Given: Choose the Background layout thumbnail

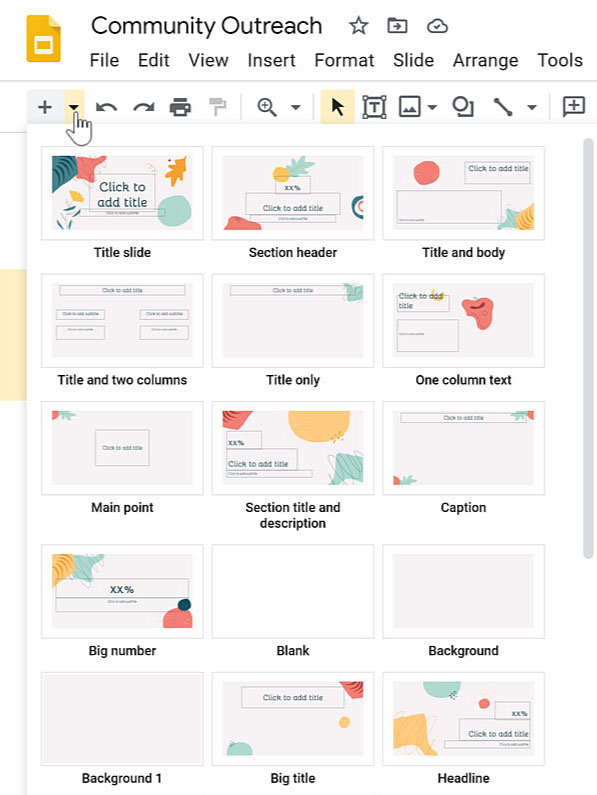Looking at the screenshot, I should coord(464,591).
